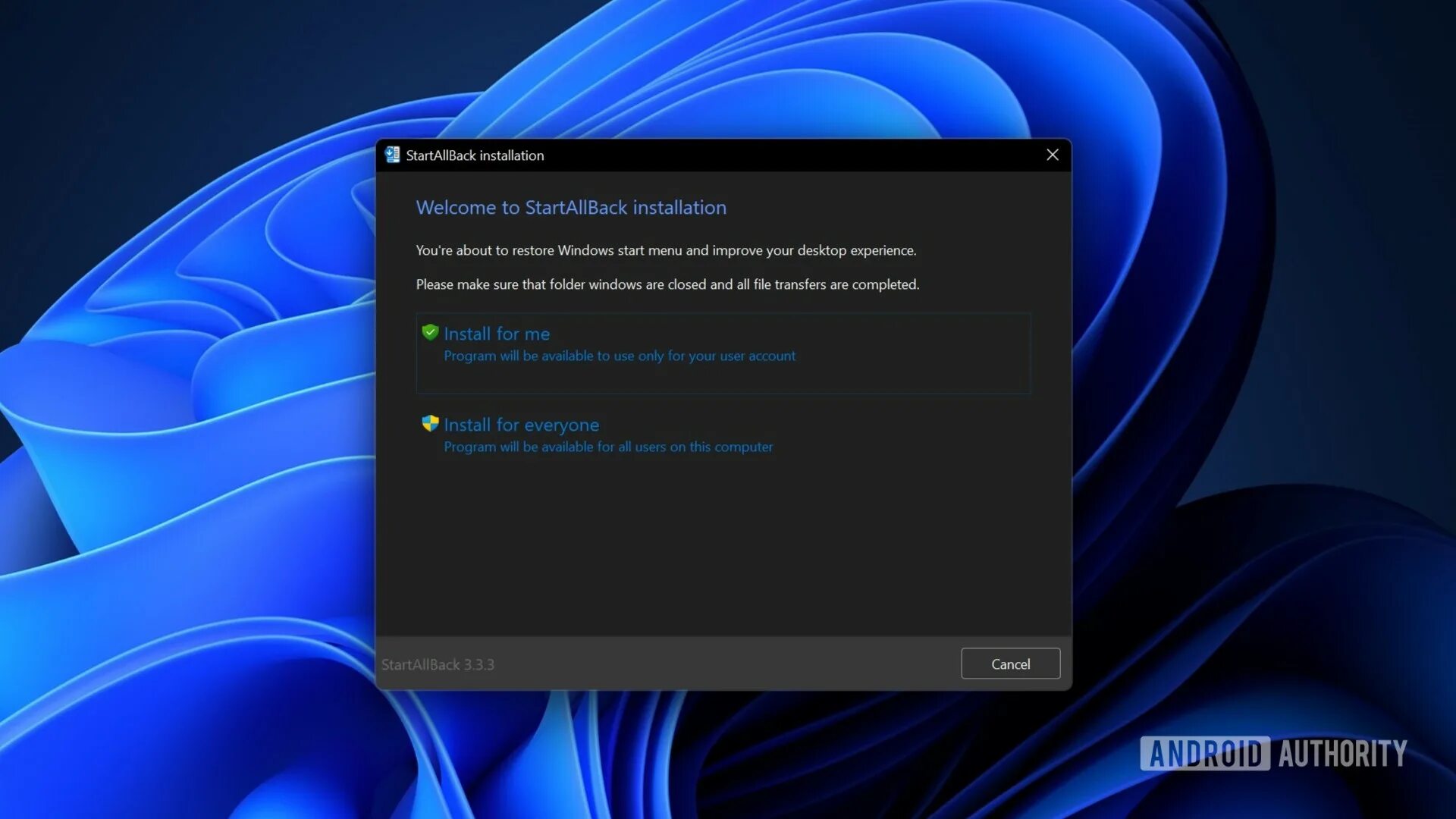Image resolution: width=1456 pixels, height=819 pixels.
Task: Click the boxed ANDROID word in watermark
Action: [x=1205, y=754]
